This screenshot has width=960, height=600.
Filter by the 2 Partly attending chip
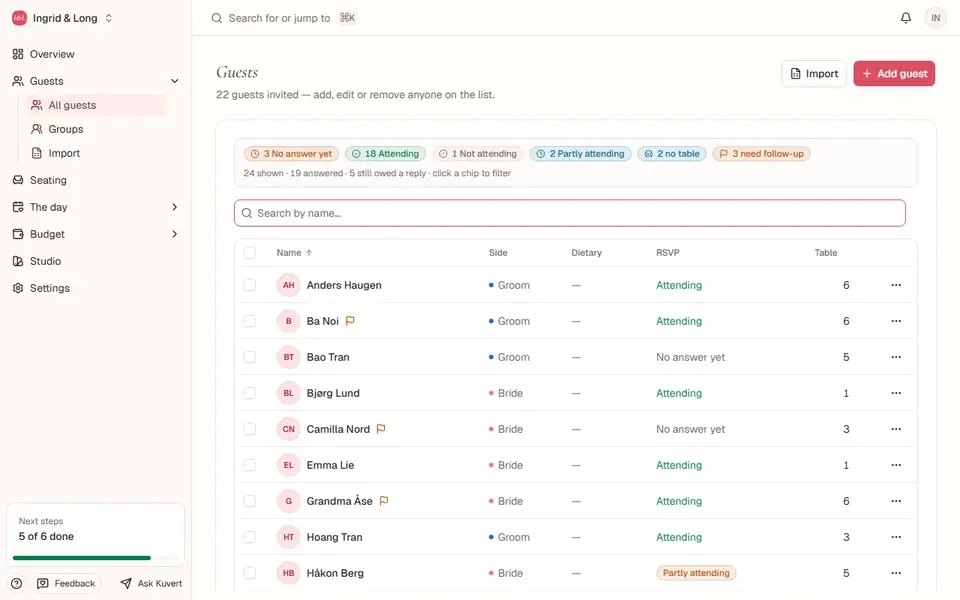pos(580,154)
